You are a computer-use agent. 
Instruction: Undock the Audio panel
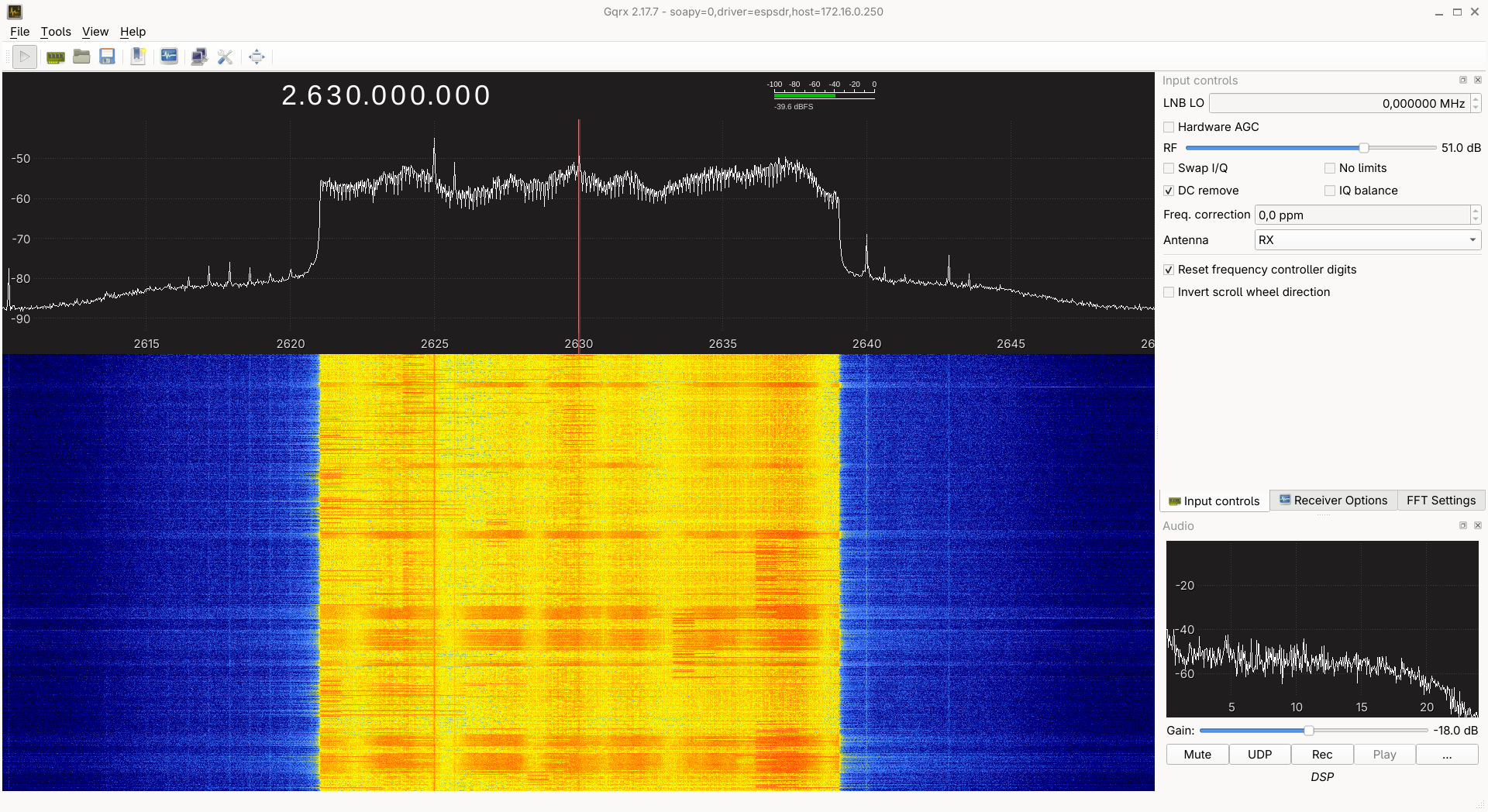point(1463,525)
